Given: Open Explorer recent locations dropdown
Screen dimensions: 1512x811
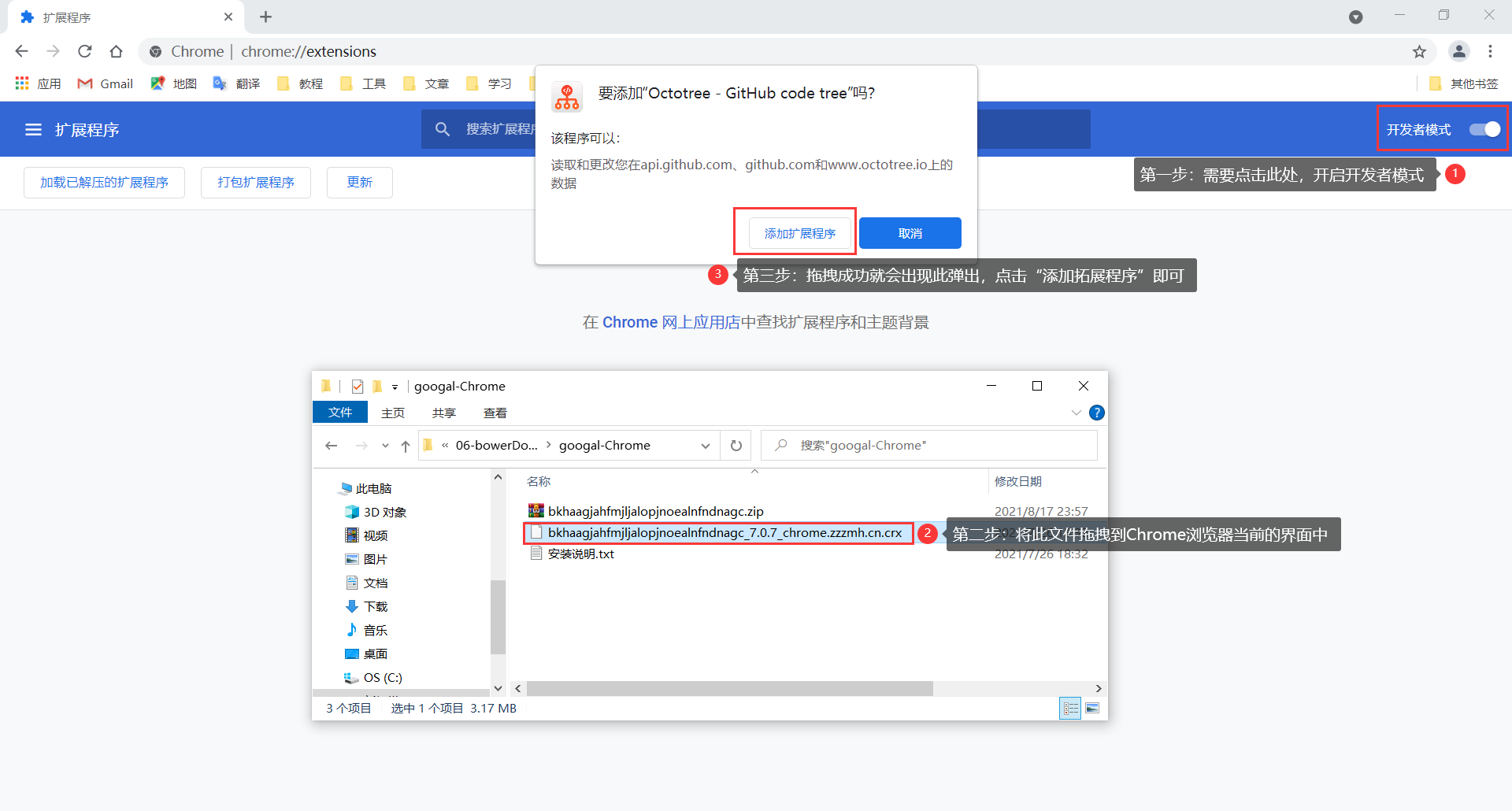Looking at the screenshot, I should click(385, 446).
